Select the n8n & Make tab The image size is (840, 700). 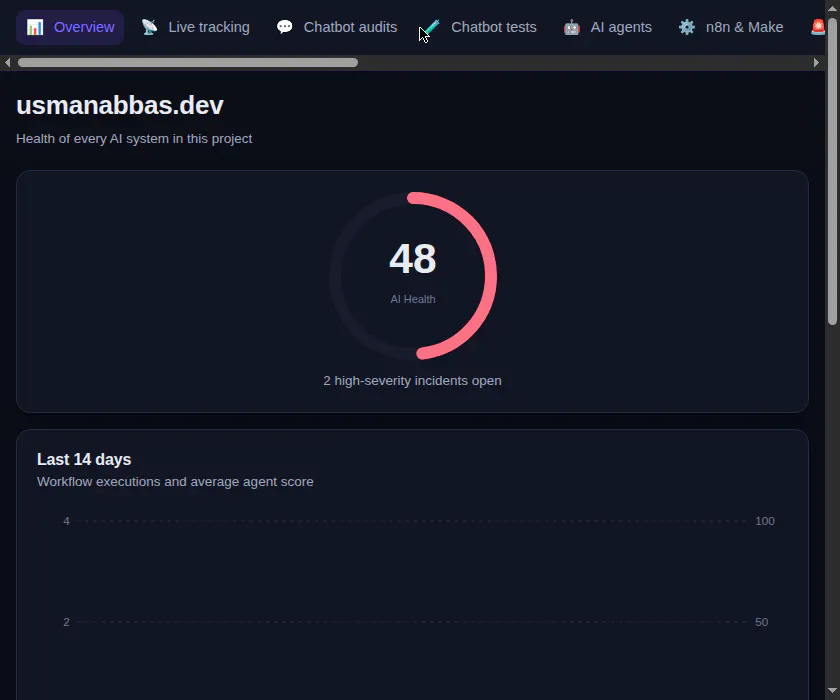coord(731,27)
